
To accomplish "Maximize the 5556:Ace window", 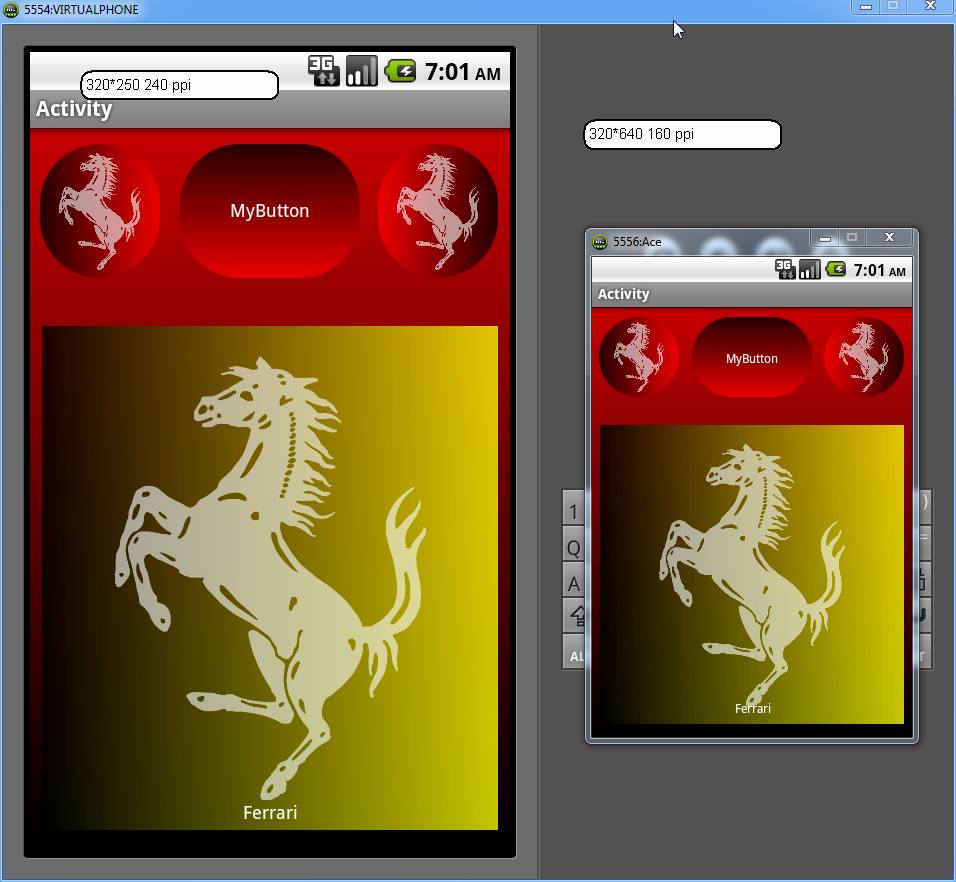I will pyautogui.click(x=852, y=237).
